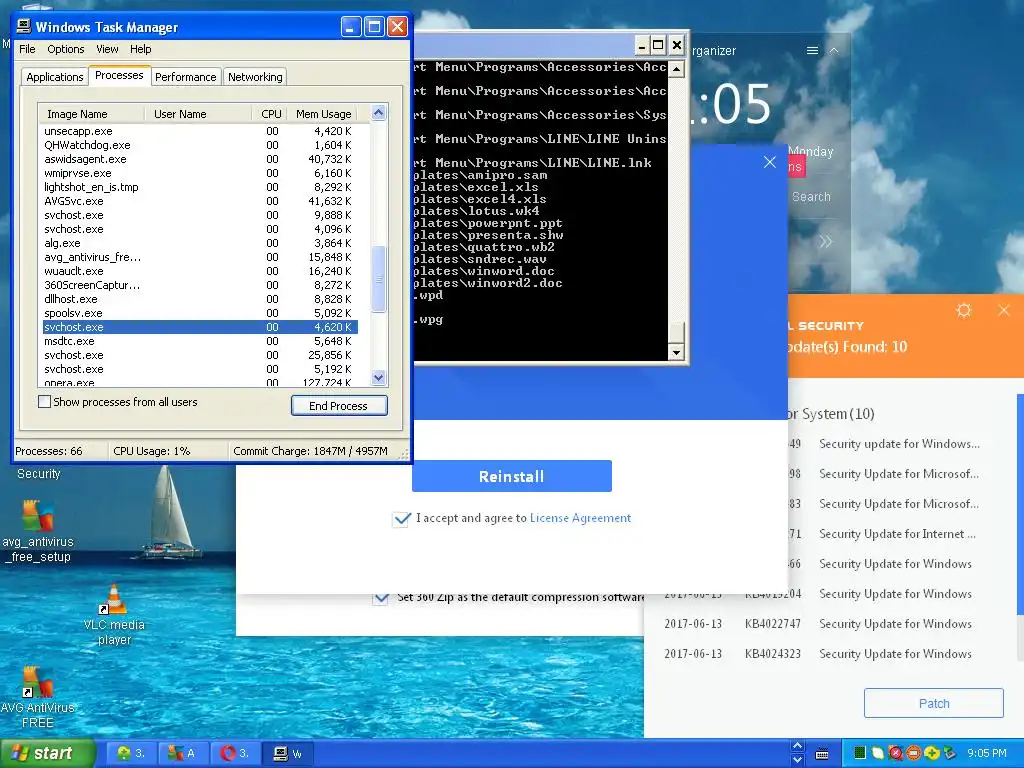Click the yellow-green plus tray icon
This screenshot has height=768, width=1024.
931,753
